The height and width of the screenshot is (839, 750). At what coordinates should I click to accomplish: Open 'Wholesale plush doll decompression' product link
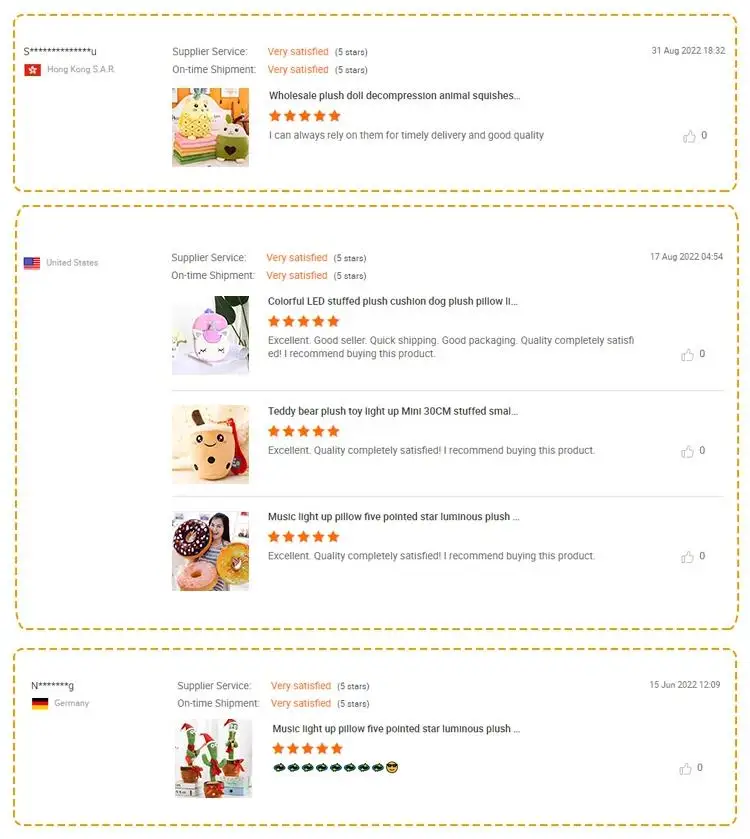click(395, 95)
